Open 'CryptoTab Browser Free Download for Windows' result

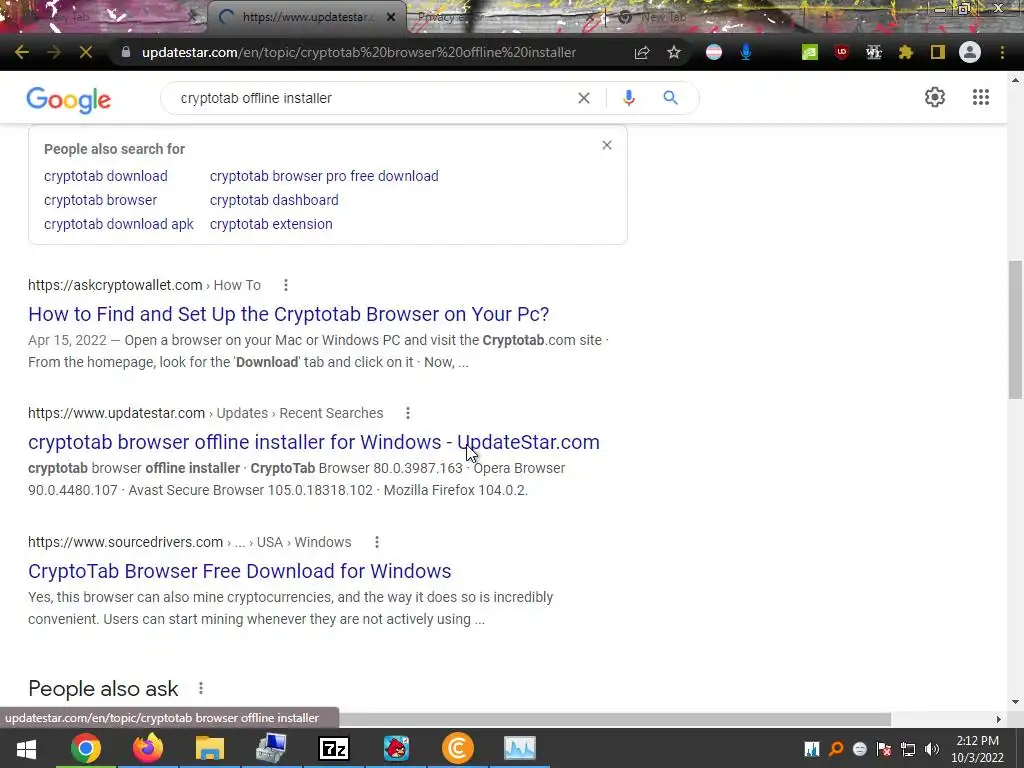[240, 571]
